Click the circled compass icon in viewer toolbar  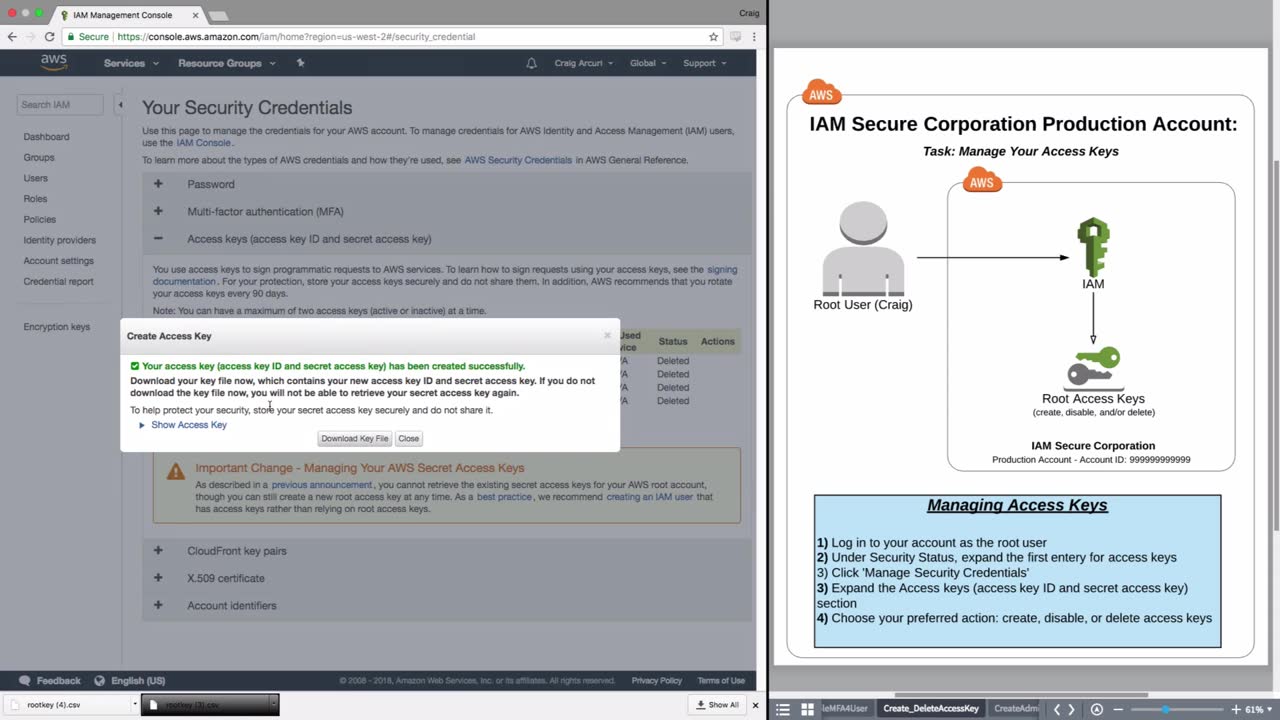pyautogui.click(x=1097, y=709)
